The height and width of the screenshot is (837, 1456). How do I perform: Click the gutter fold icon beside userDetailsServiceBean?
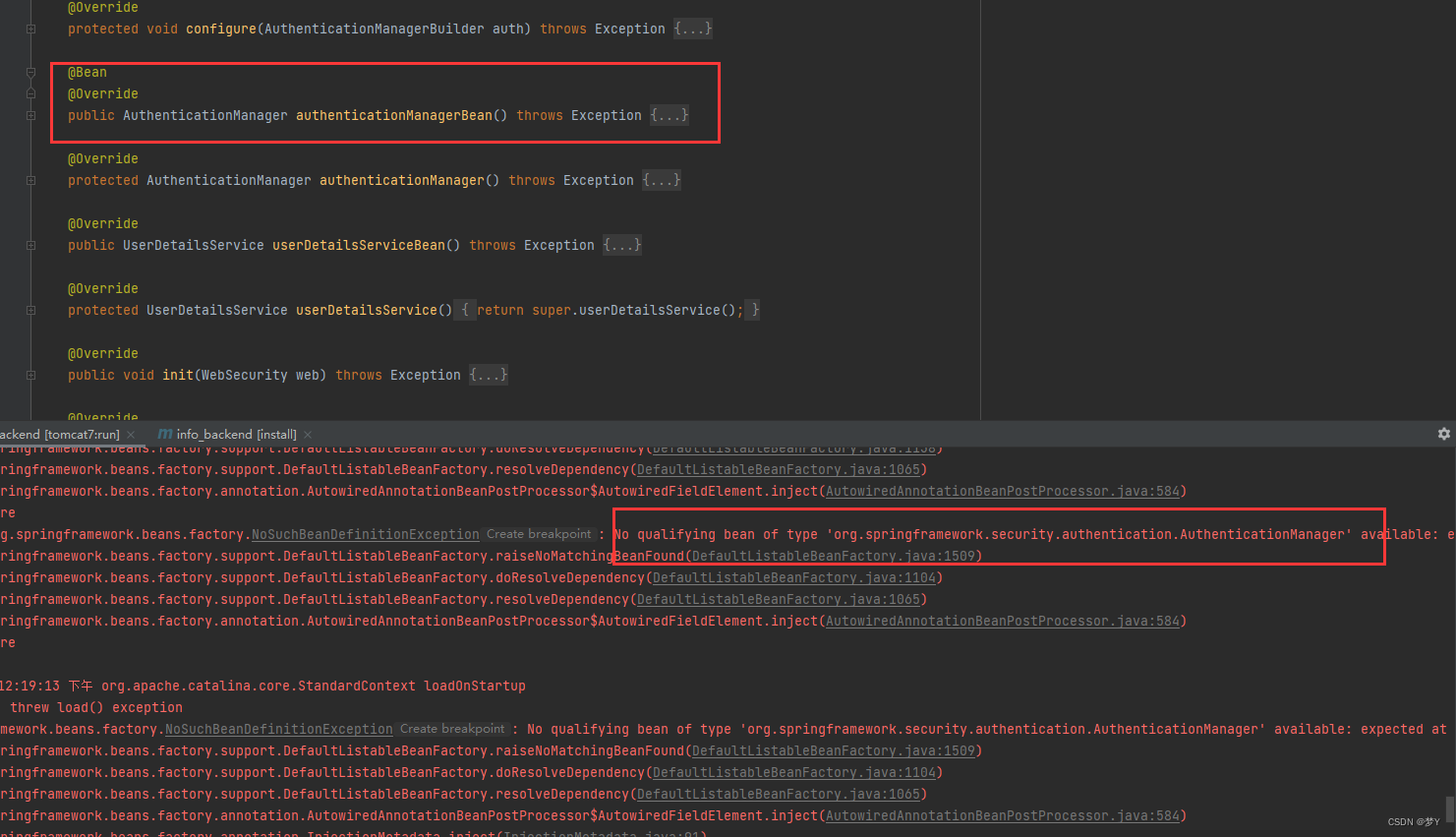click(30, 245)
